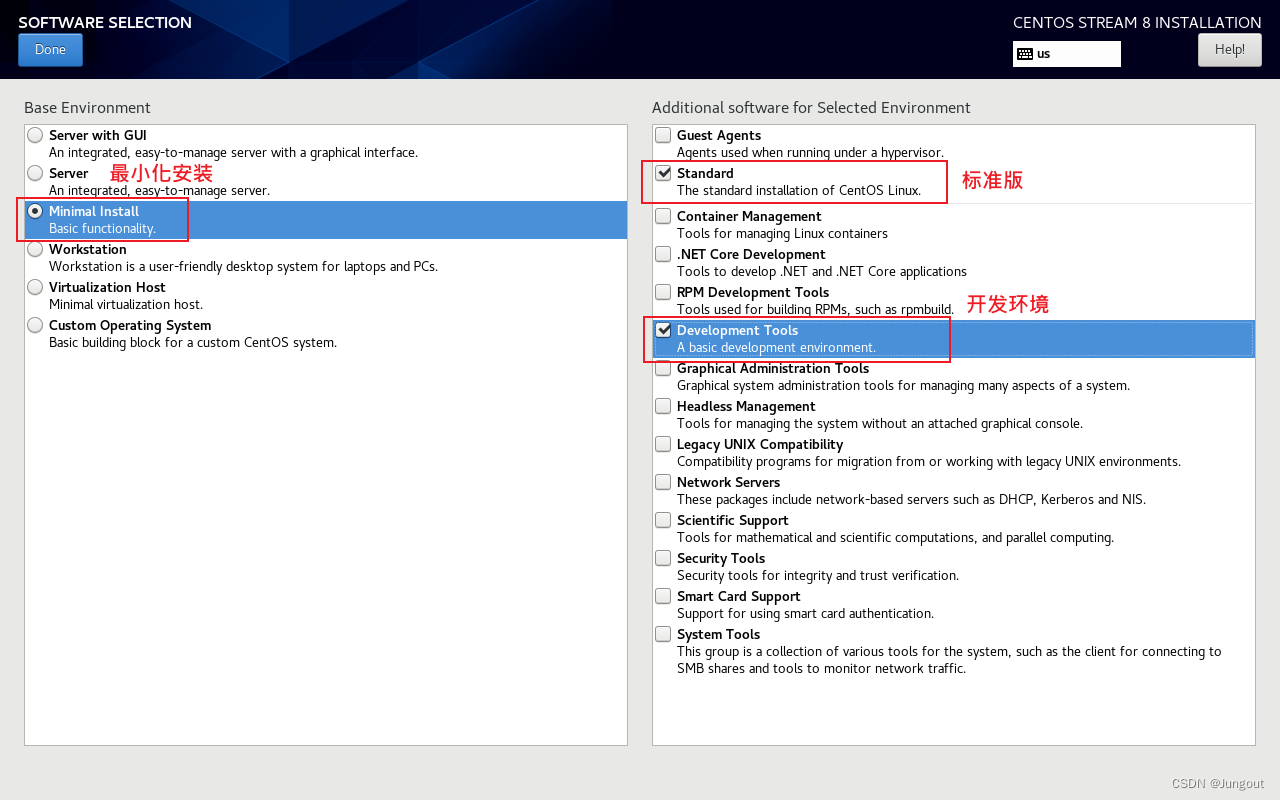Tick the .NET Core Development checkbox
Image resolution: width=1280 pixels, height=800 pixels.
pyautogui.click(x=663, y=254)
